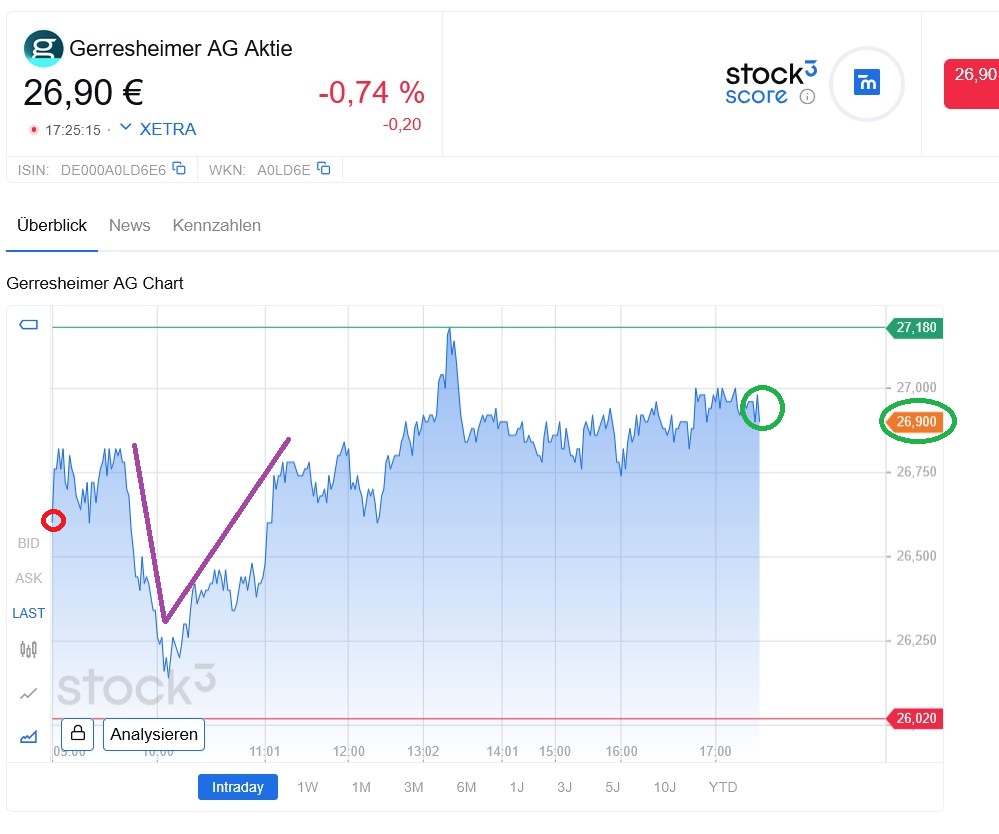Open the News tab
Image resolution: width=999 pixels, height=834 pixels.
pyautogui.click(x=130, y=225)
